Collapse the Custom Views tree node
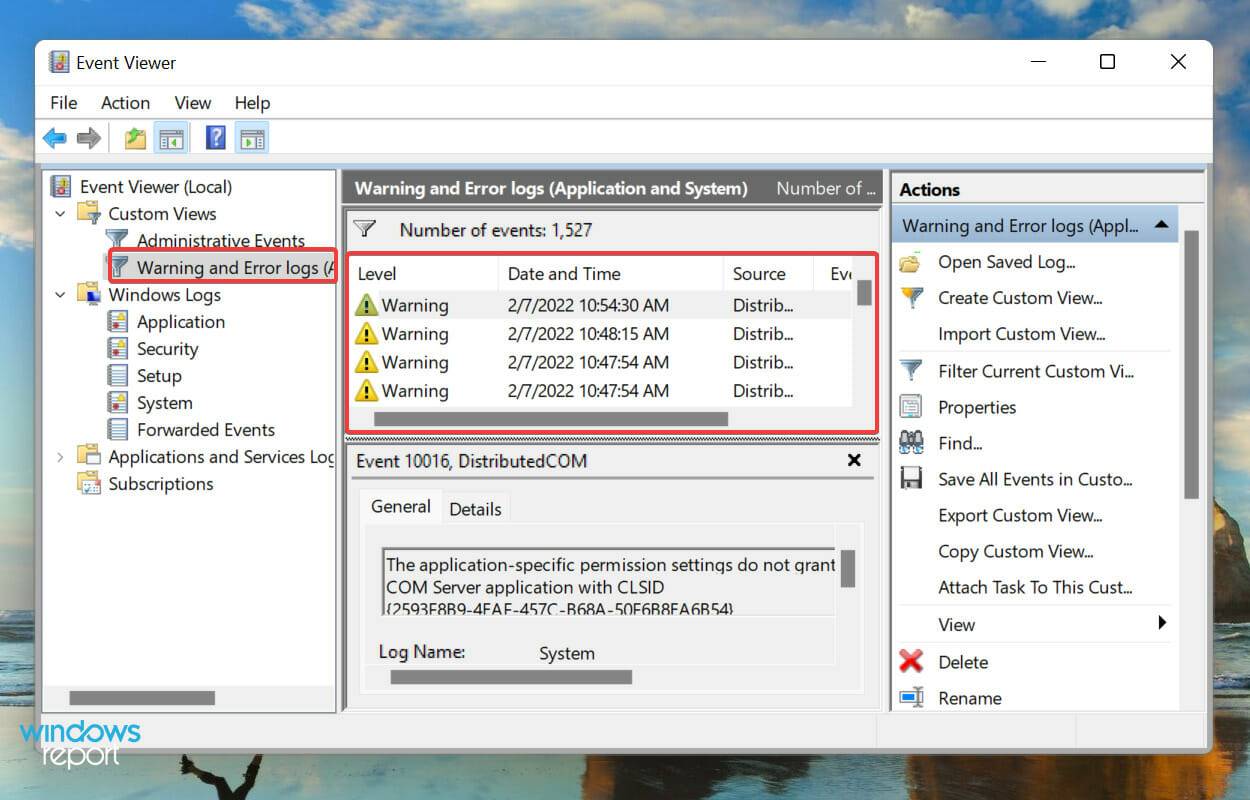 point(60,213)
